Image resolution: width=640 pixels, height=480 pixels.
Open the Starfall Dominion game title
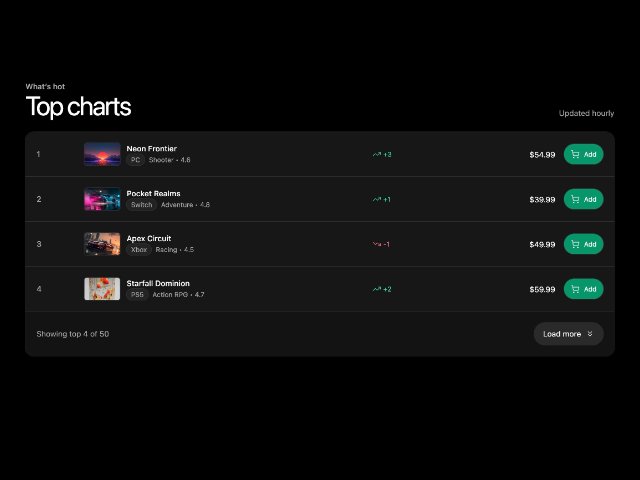point(158,284)
